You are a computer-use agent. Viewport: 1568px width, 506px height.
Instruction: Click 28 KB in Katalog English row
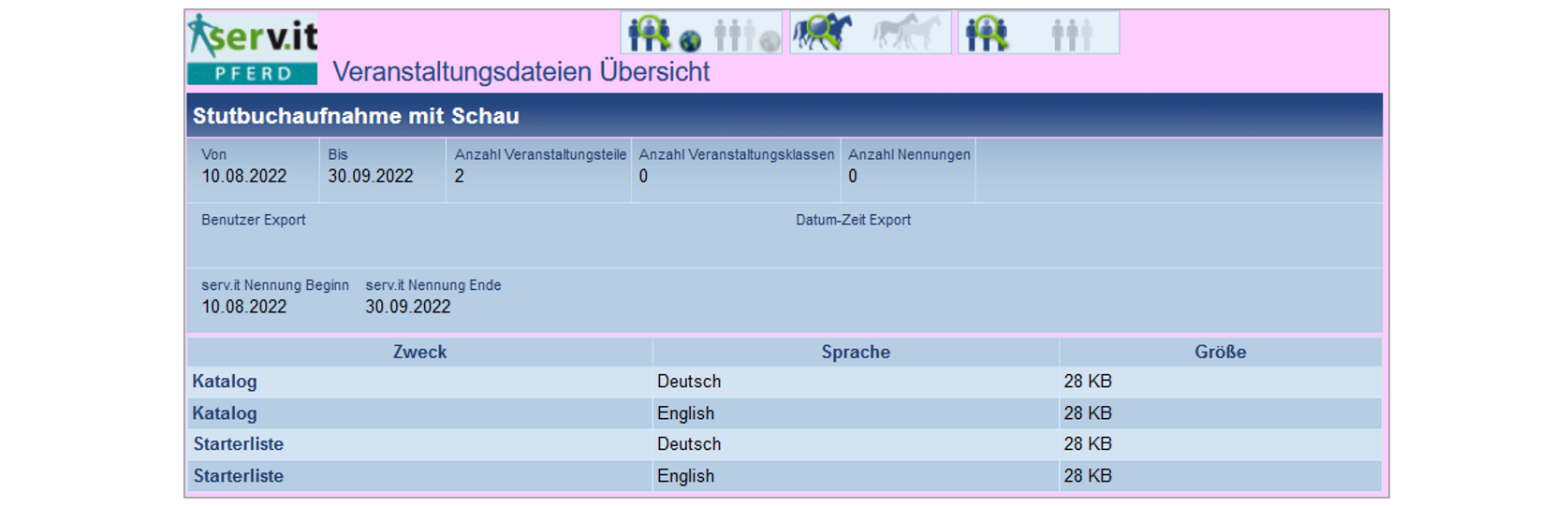(1088, 413)
